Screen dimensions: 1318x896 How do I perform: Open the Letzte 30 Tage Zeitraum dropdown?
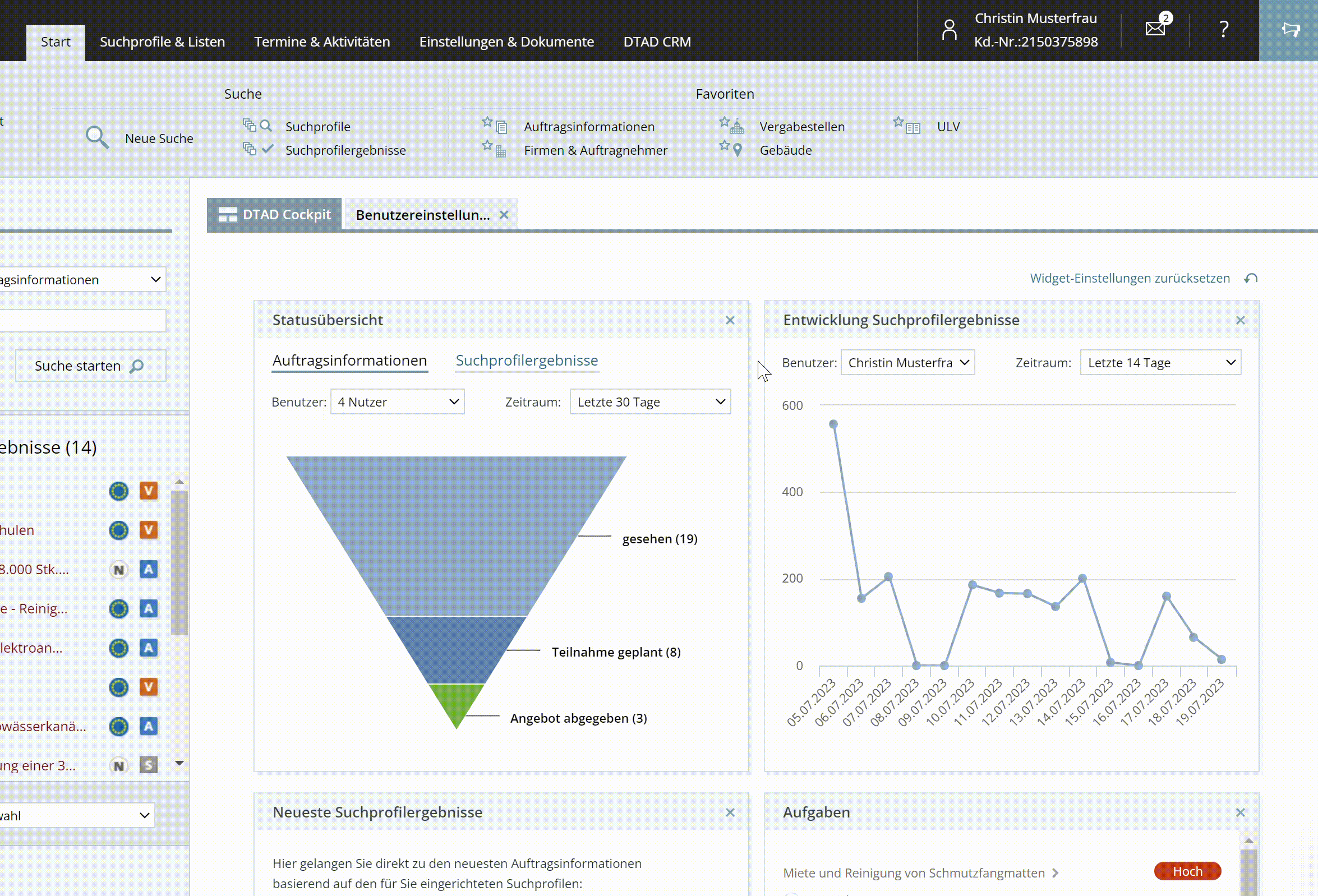coord(650,401)
